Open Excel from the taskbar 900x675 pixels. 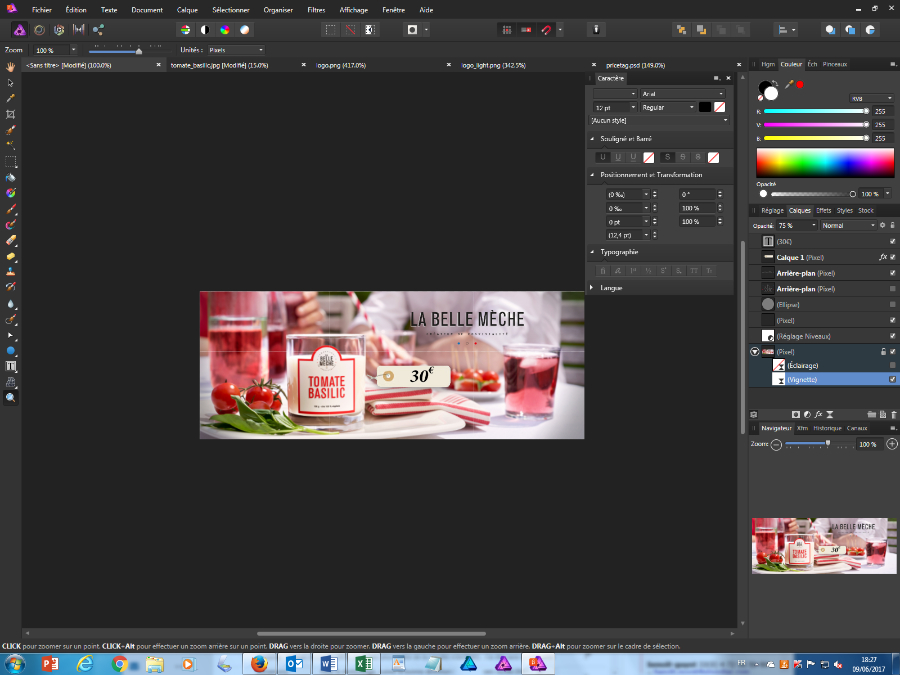(364, 664)
